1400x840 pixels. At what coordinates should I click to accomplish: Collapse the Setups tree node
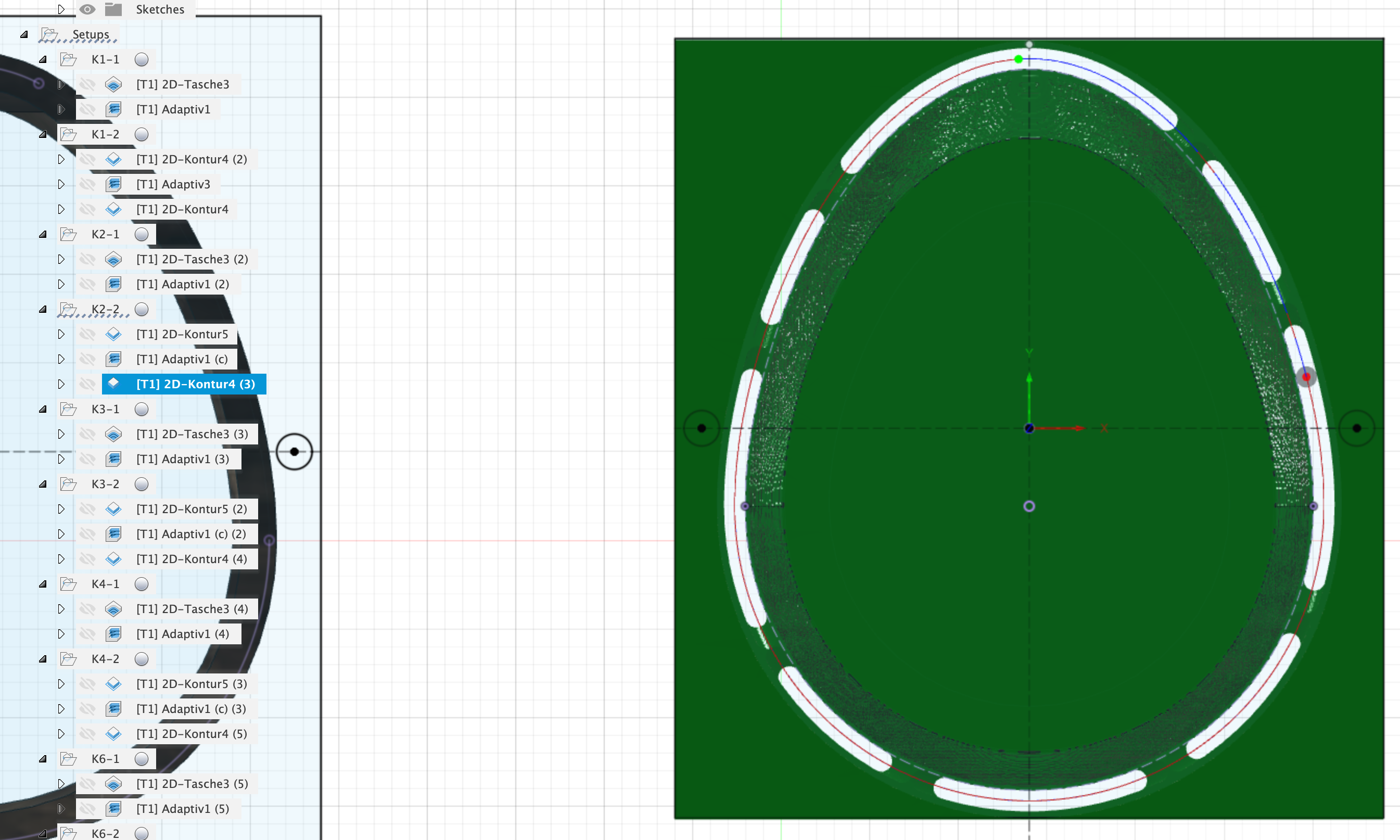[24, 34]
